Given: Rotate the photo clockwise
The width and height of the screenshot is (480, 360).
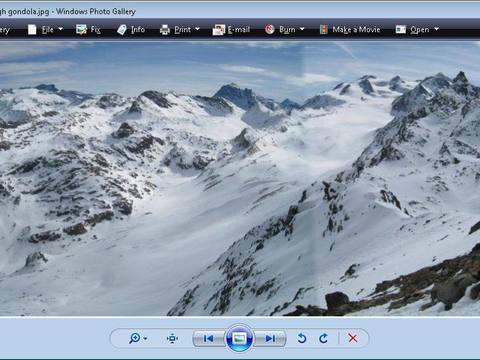Looking at the screenshot, I should [324, 338].
